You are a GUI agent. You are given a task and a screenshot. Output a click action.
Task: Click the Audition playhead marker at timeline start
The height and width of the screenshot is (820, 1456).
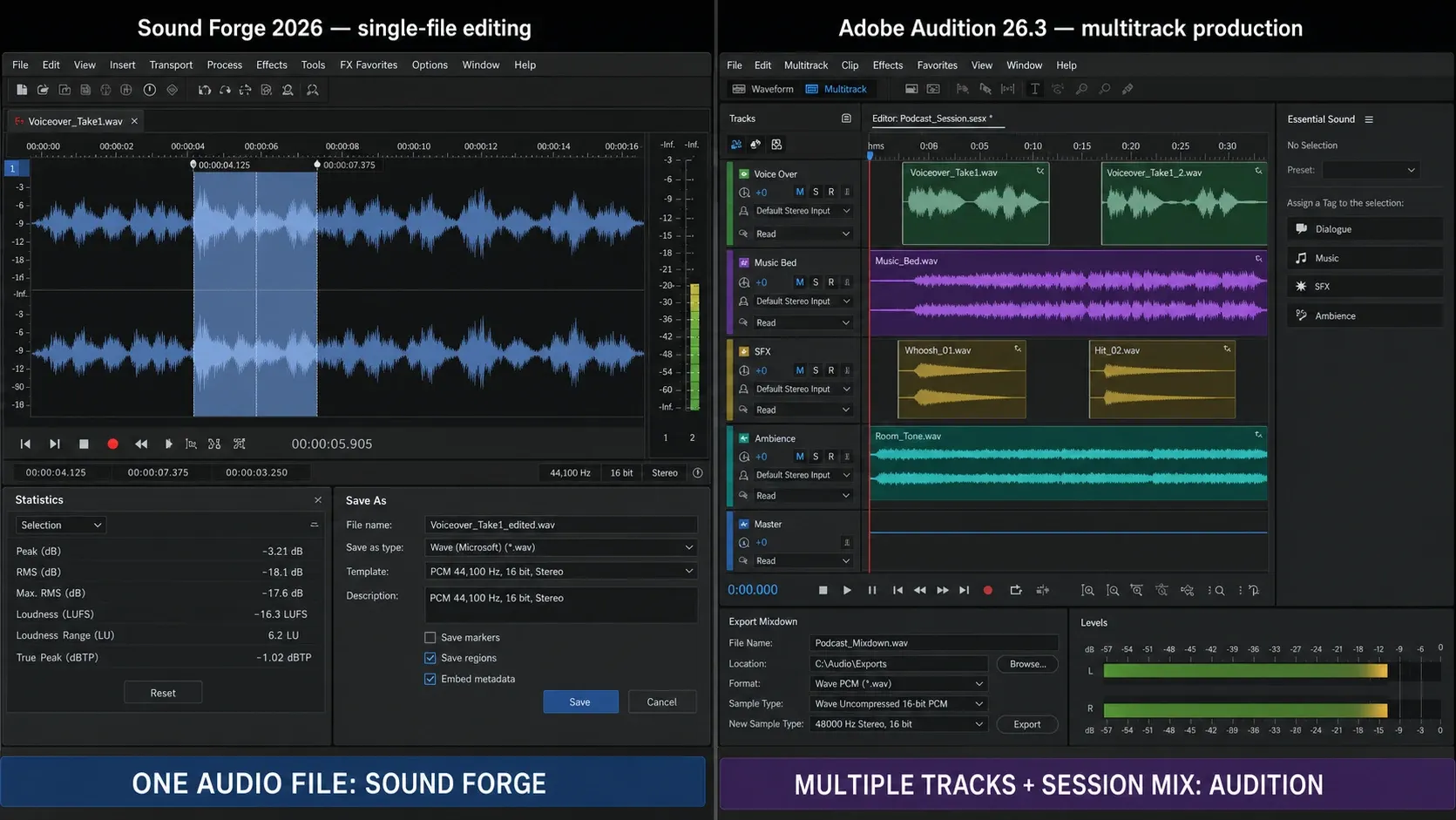(x=870, y=155)
